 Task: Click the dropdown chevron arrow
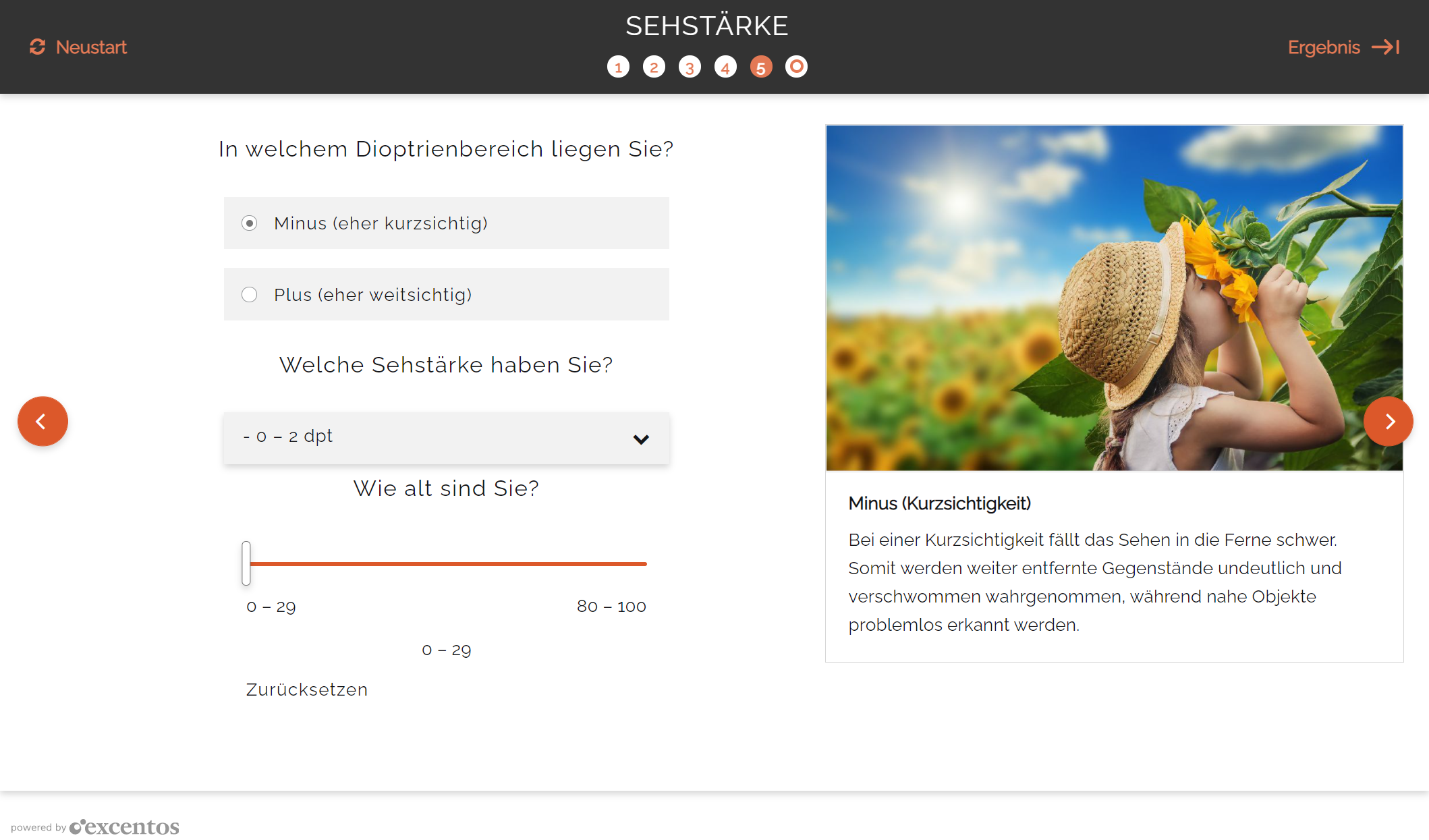(x=641, y=439)
